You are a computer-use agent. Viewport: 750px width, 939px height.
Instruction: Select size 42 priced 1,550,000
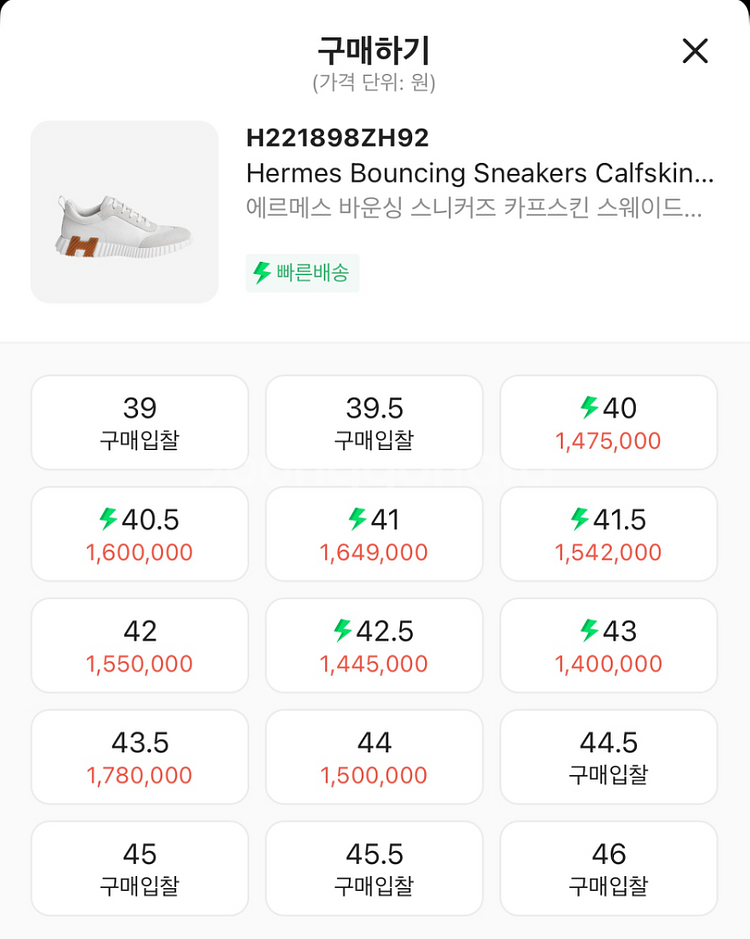click(x=140, y=646)
